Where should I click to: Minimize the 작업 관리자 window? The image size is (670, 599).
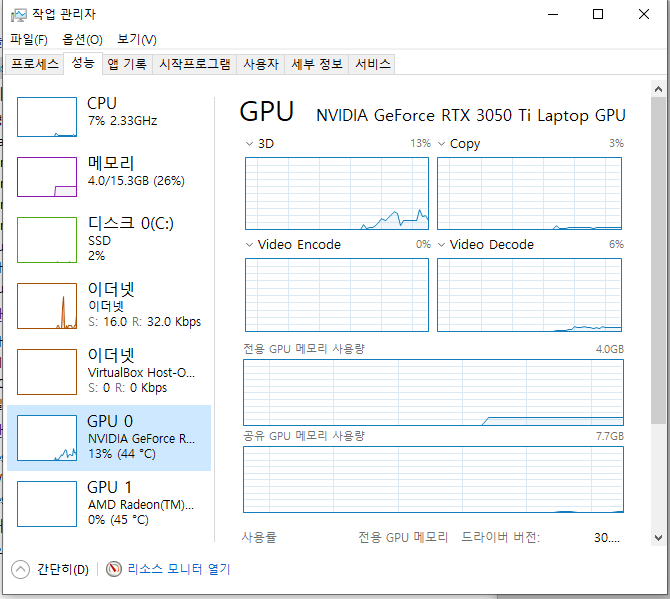(x=553, y=15)
